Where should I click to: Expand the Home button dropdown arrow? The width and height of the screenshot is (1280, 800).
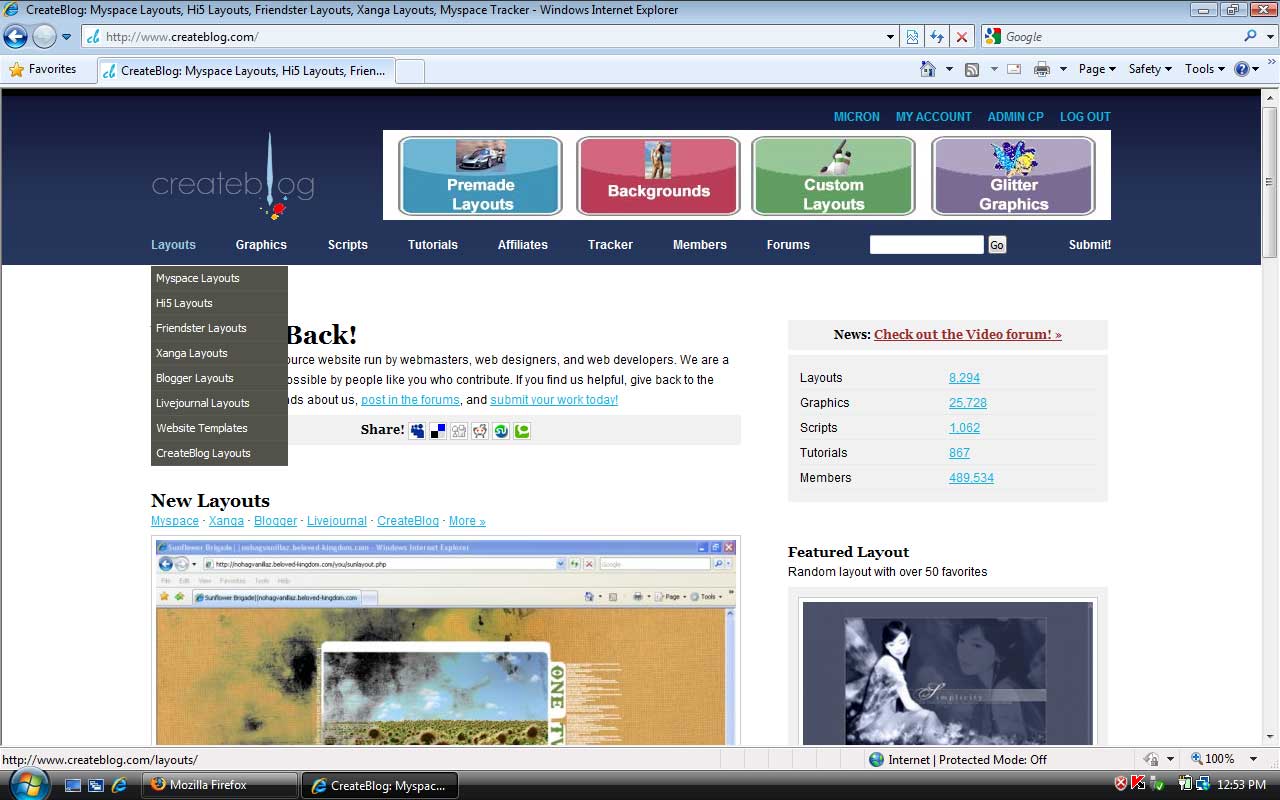[x=949, y=69]
